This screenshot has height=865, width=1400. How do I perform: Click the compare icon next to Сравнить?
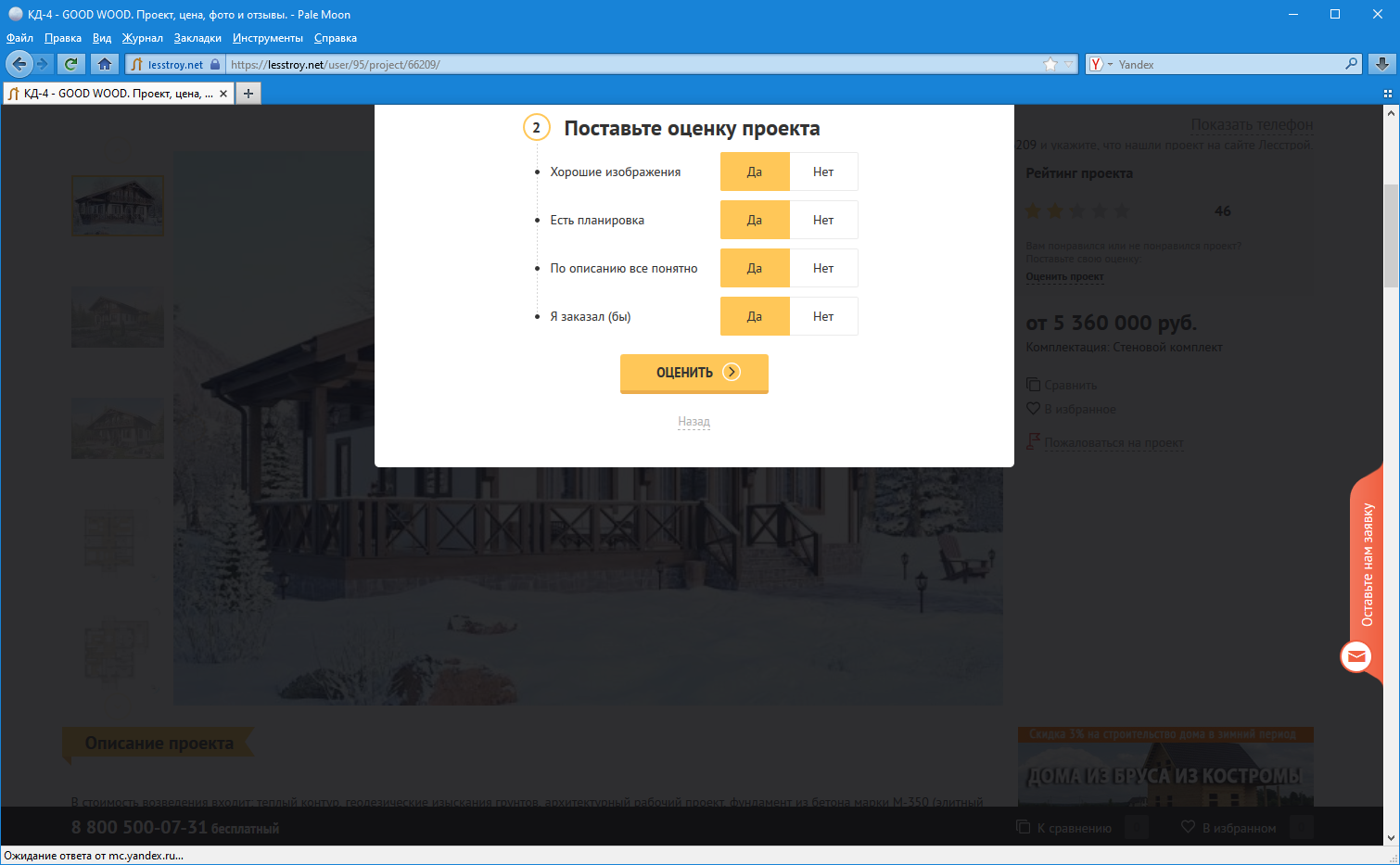tap(1033, 384)
